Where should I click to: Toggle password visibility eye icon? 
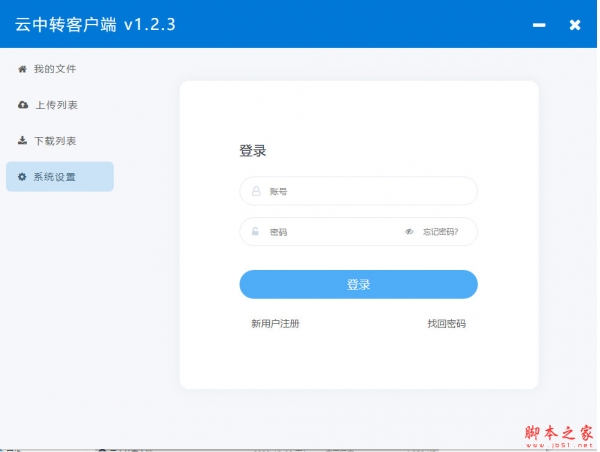click(x=409, y=232)
